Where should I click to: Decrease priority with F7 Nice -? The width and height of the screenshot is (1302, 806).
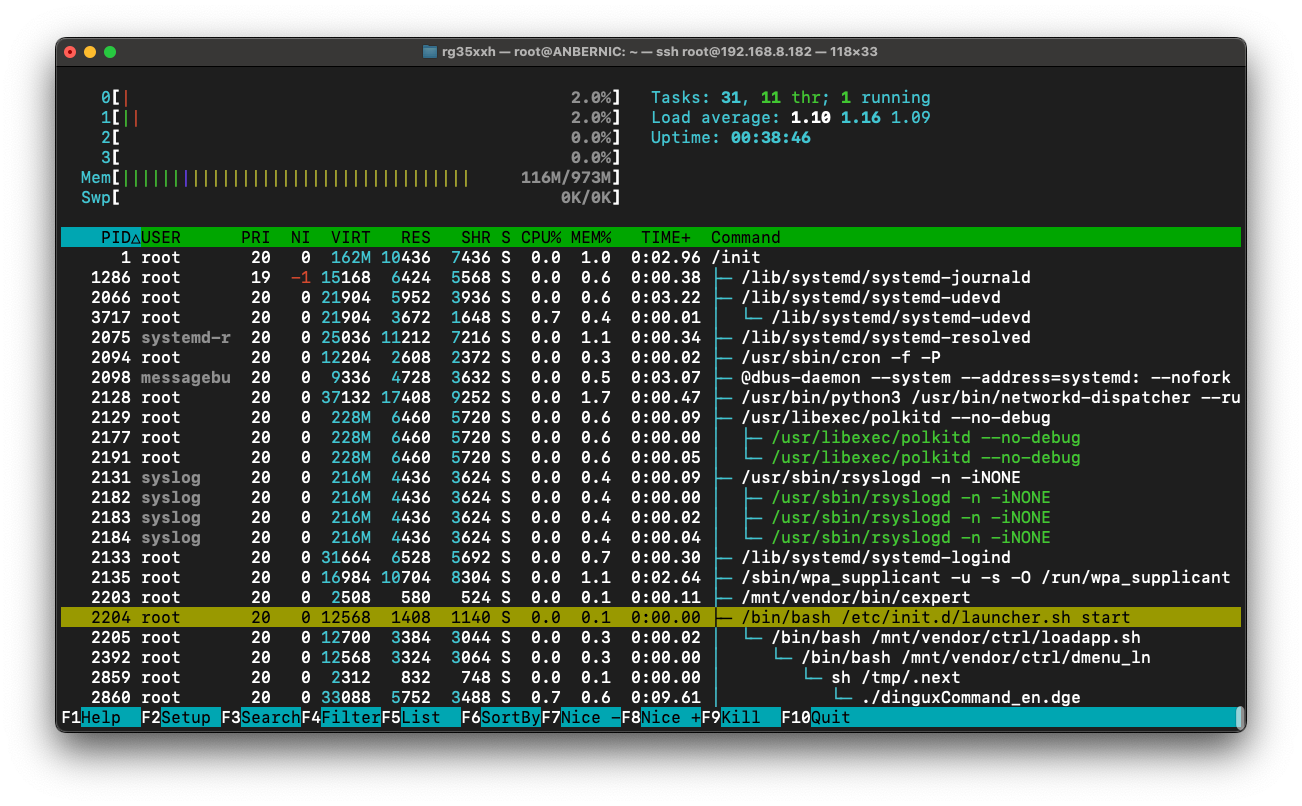click(x=581, y=717)
